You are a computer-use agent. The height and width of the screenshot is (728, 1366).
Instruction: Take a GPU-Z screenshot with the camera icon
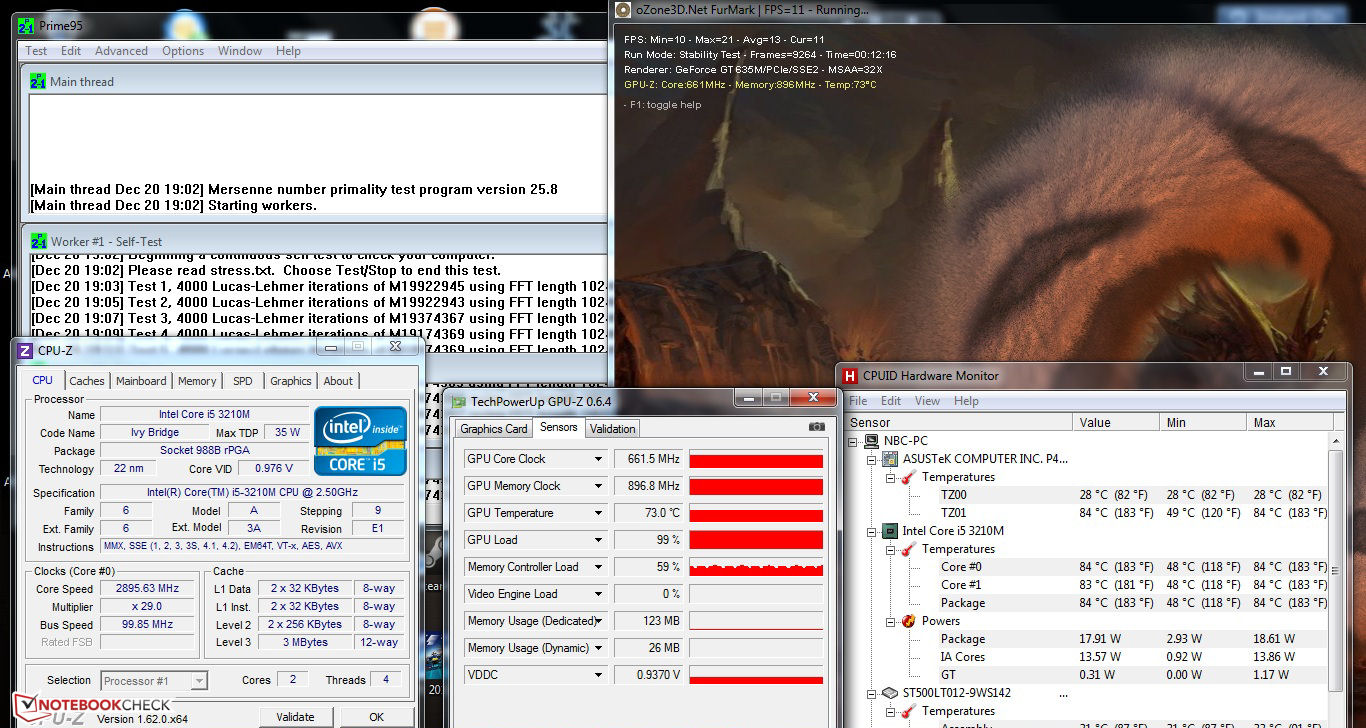pyautogui.click(x=817, y=427)
